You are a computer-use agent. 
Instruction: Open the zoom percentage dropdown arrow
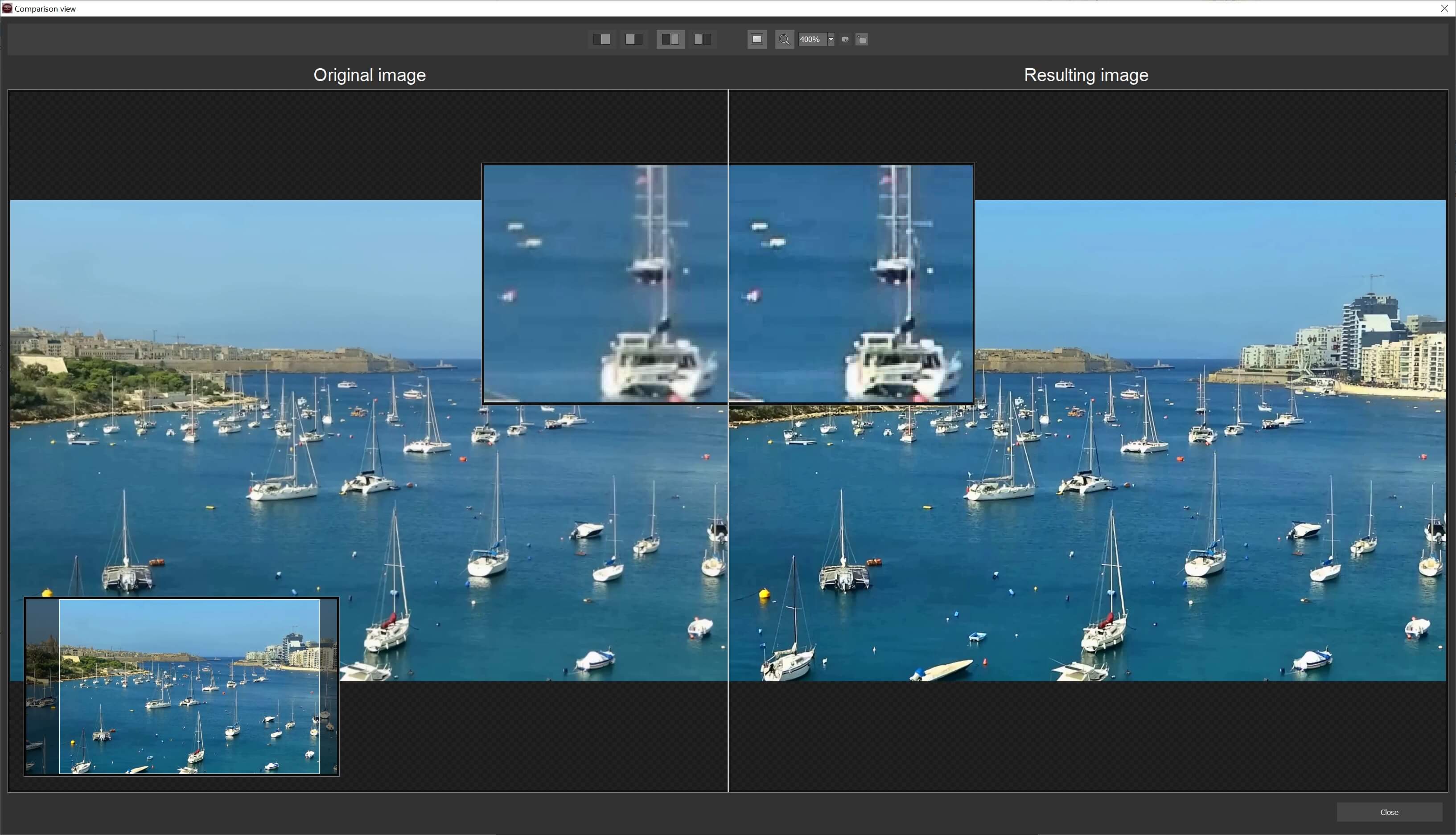[831, 40]
